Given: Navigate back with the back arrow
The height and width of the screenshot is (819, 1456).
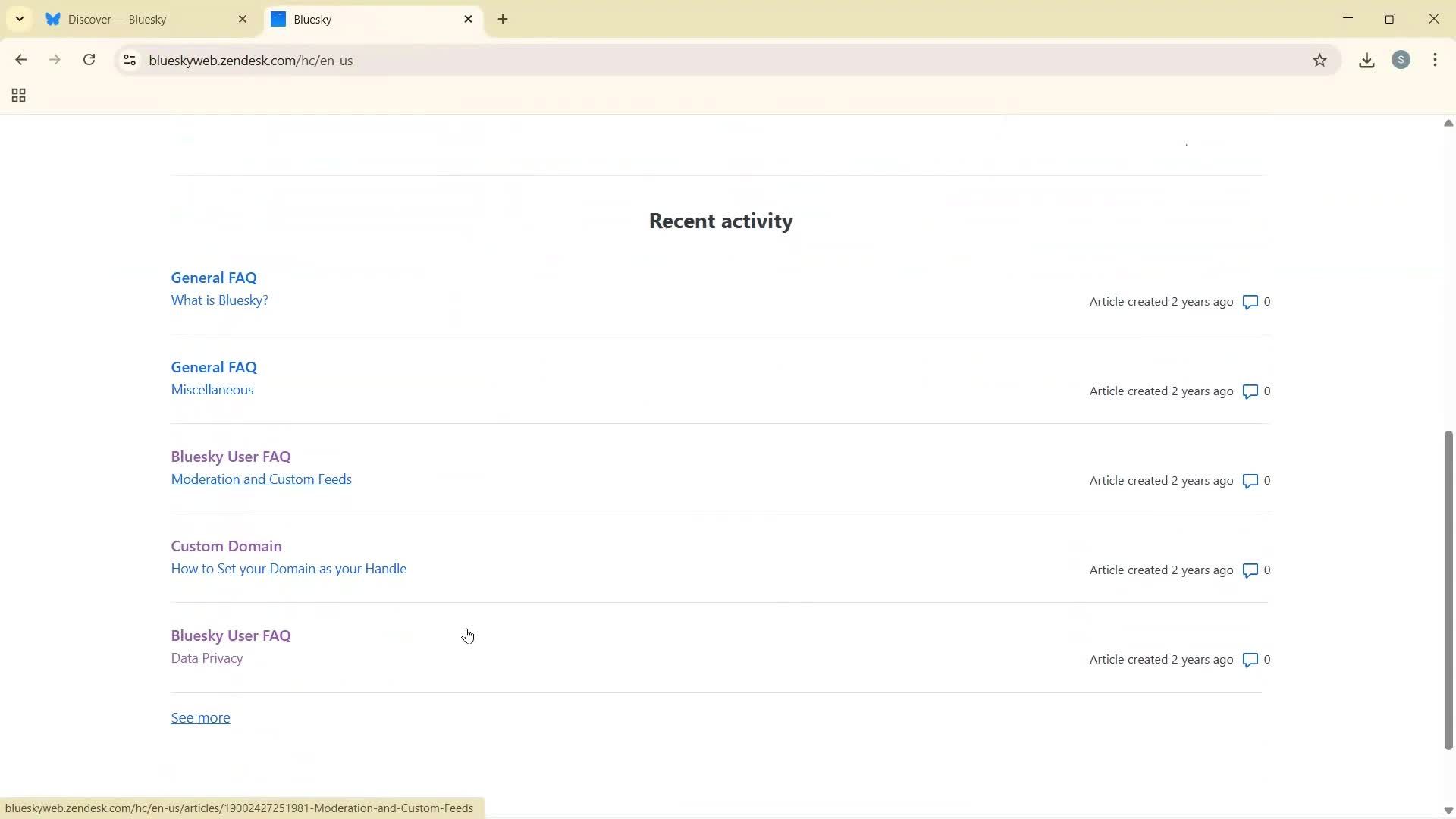Looking at the screenshot, I should click(20, 60).
